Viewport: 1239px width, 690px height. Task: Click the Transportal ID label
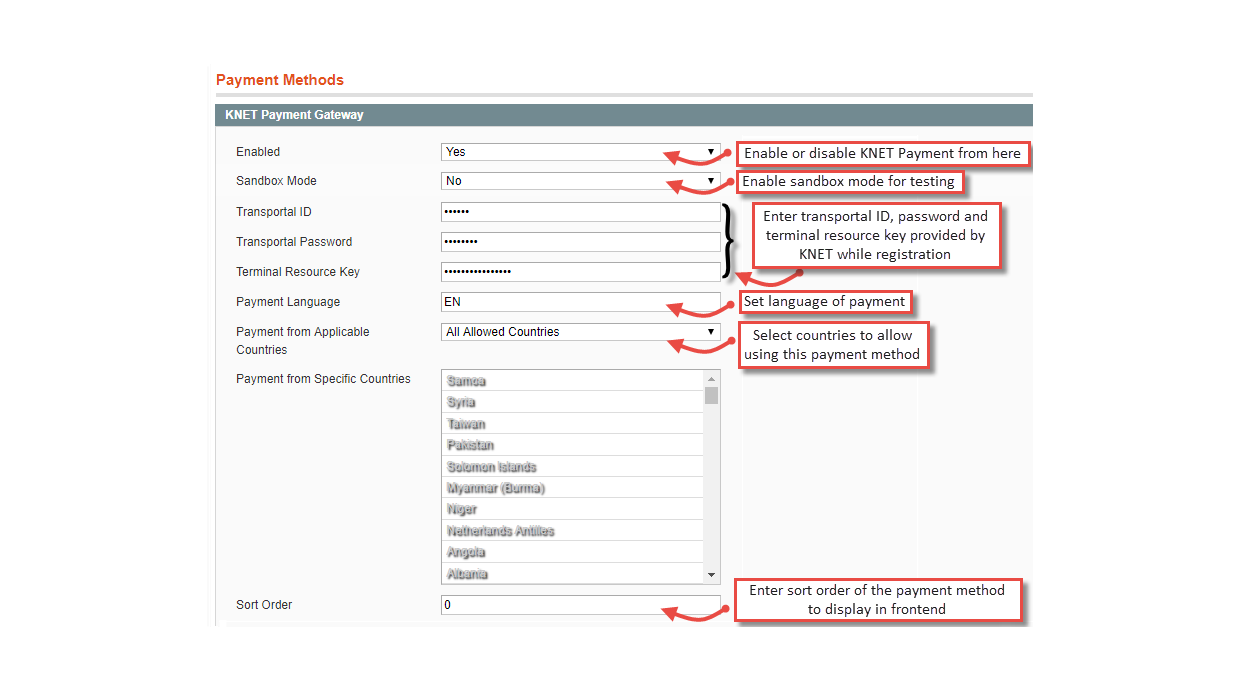point(274,212)
